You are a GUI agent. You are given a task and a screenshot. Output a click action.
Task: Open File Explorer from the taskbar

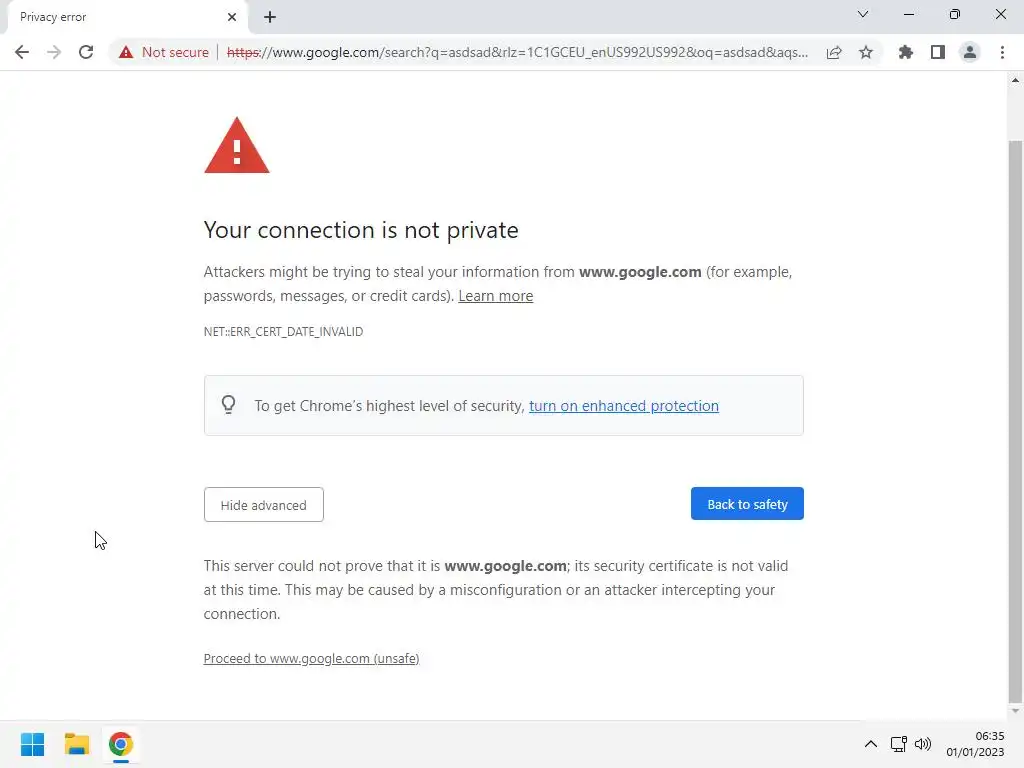click(77, 744)
